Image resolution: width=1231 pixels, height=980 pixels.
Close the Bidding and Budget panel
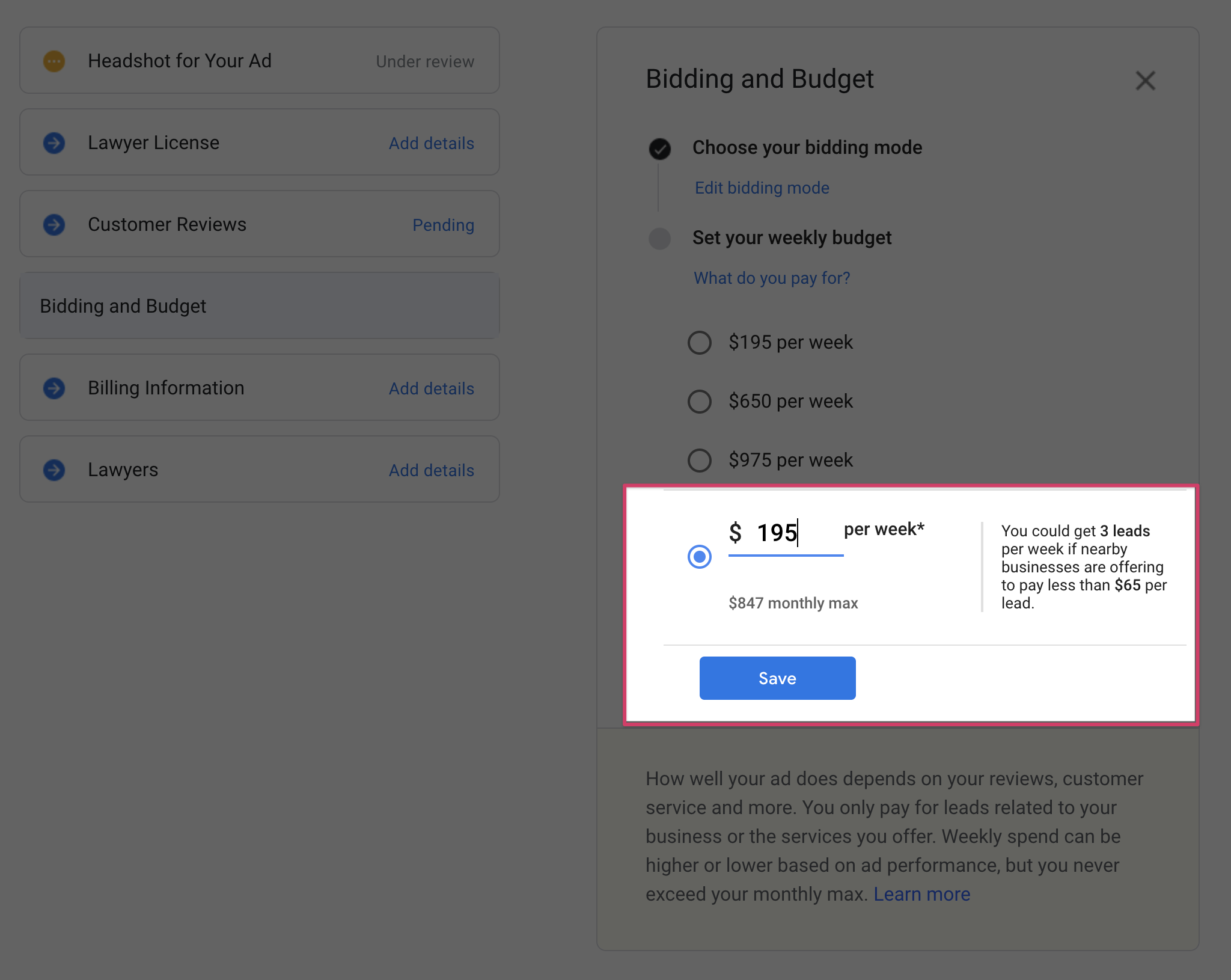coord(1145,81)
